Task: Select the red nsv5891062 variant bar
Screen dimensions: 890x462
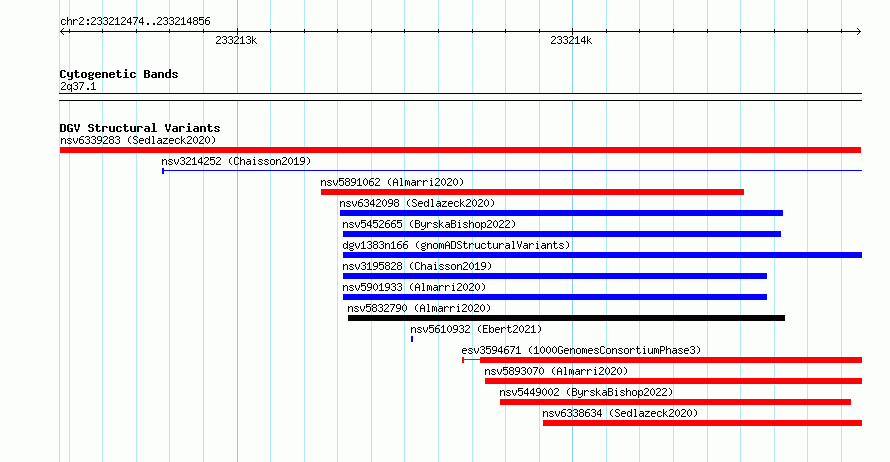Action: click(532, 192)
